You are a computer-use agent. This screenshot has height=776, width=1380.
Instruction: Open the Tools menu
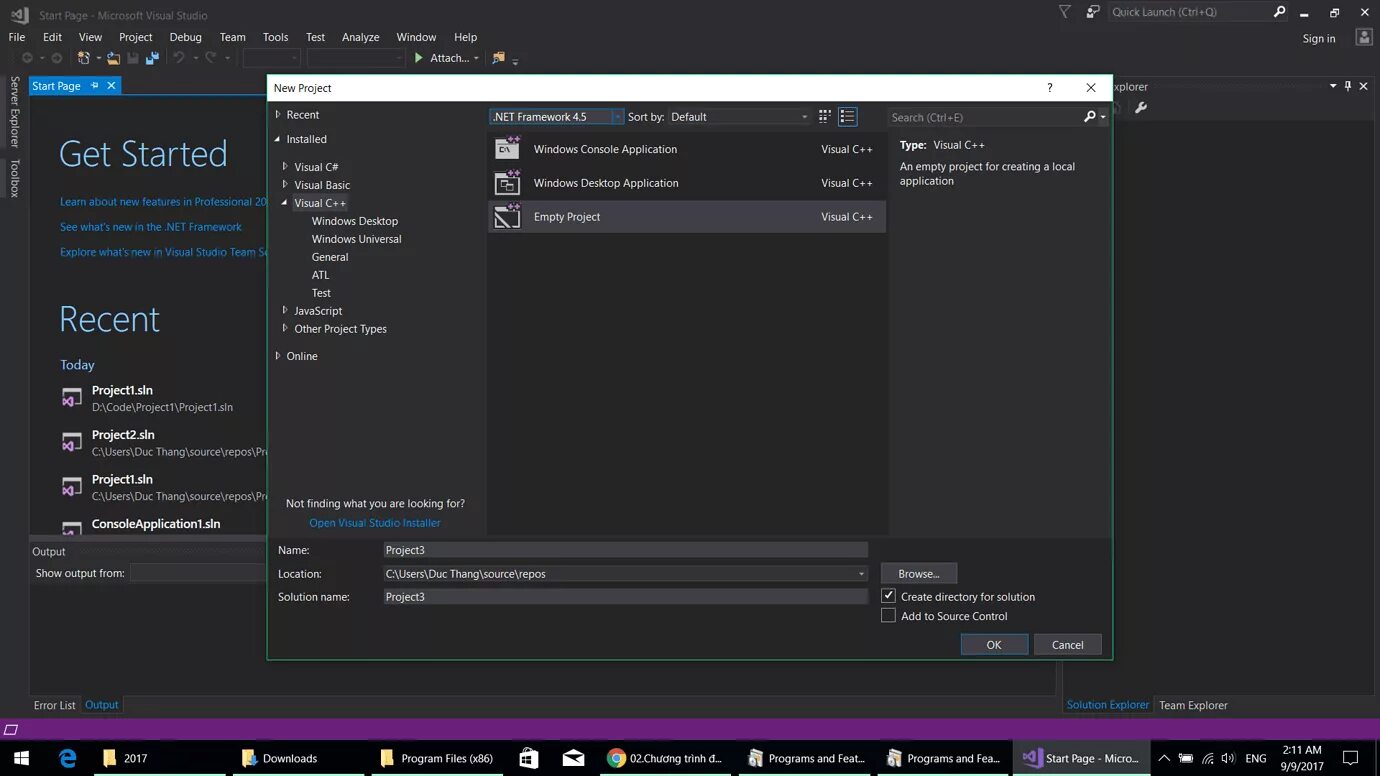click(x=275, y=37)
